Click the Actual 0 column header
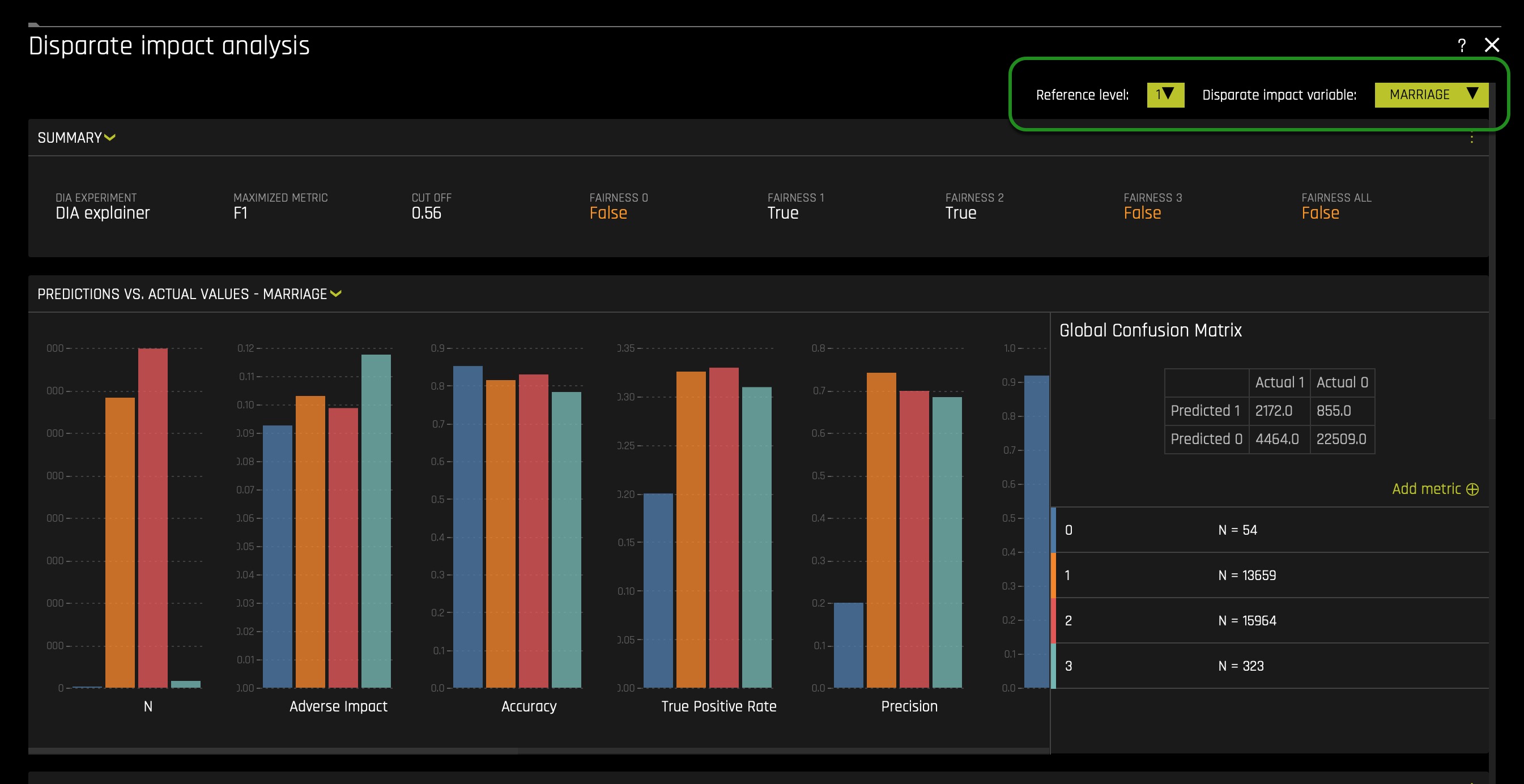The width and height of the screenshot is (1524, 784). pos(1342,382)
